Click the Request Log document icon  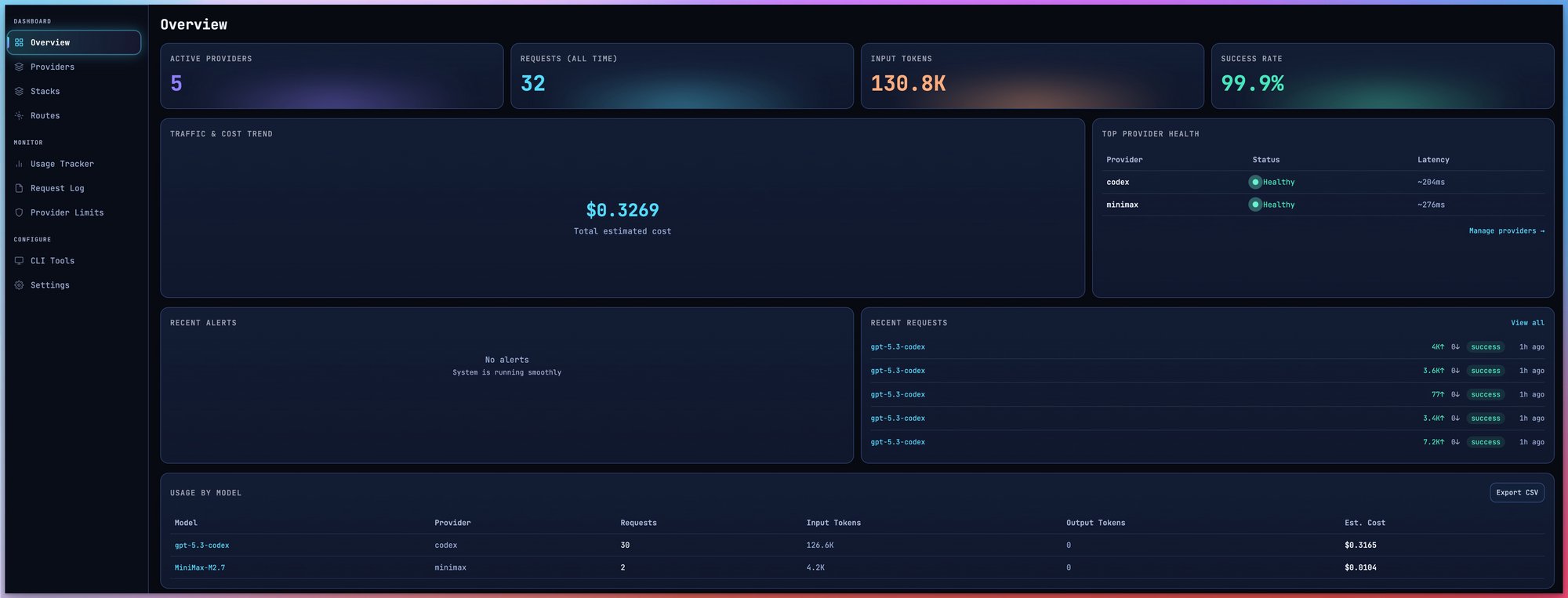(x=19, y=188)
